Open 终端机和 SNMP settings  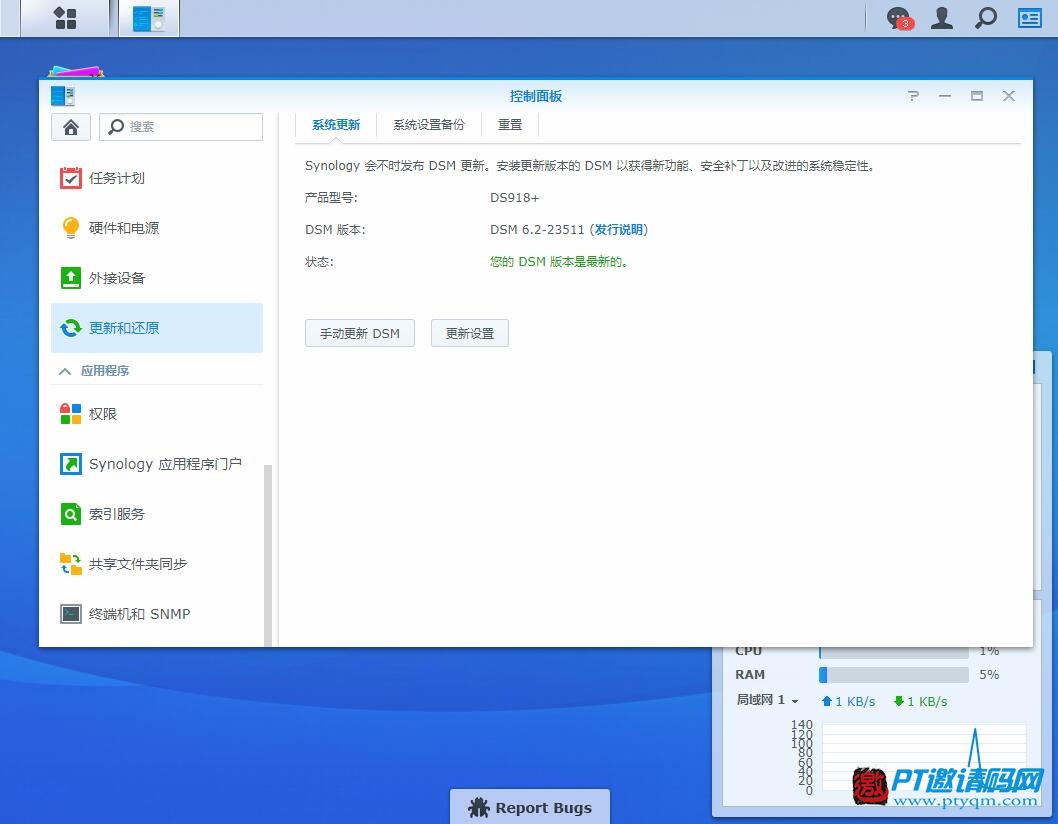click(x=157, y=613)
